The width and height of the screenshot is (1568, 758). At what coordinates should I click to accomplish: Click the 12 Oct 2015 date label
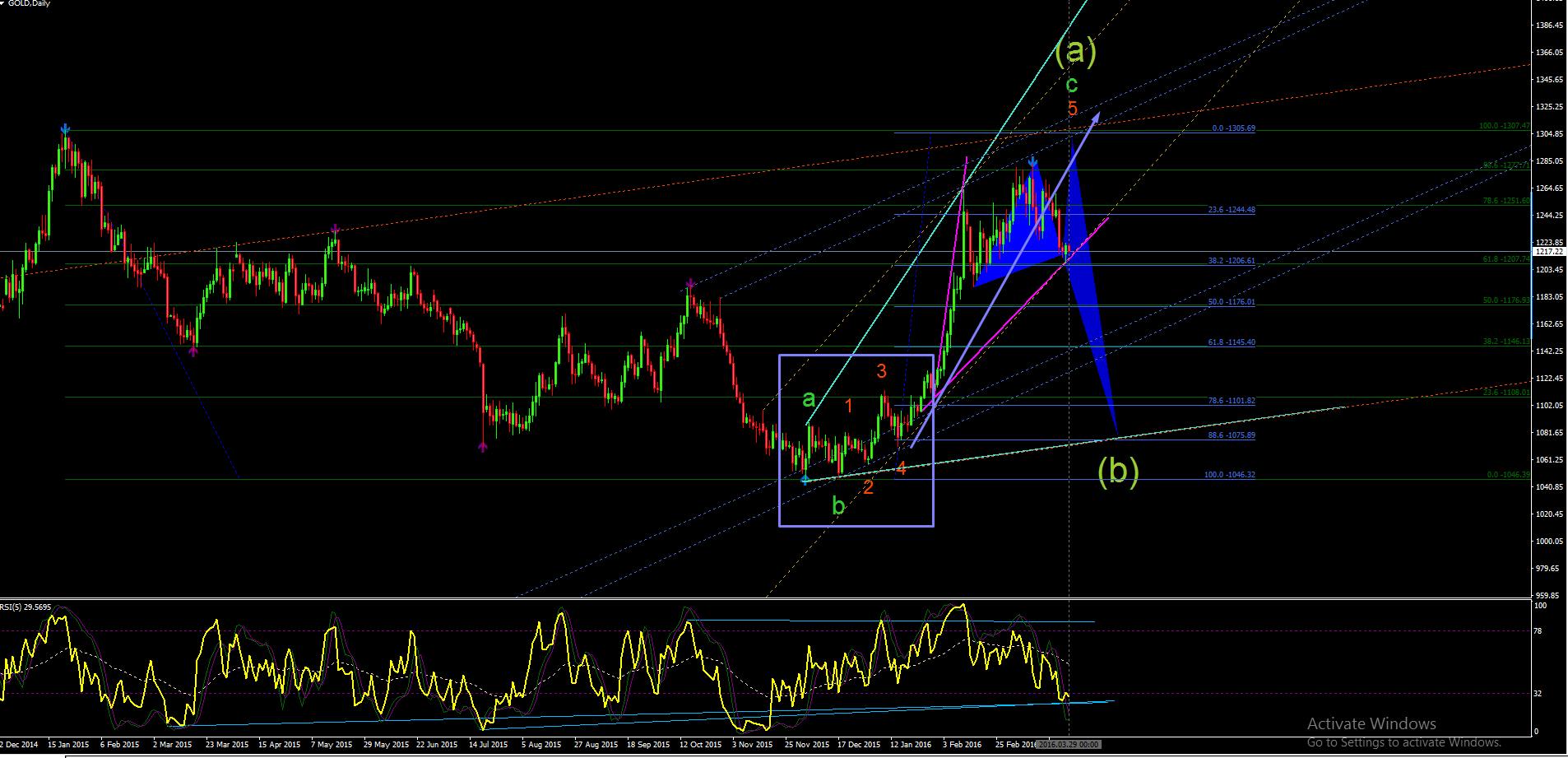click(x=700, y=745)
